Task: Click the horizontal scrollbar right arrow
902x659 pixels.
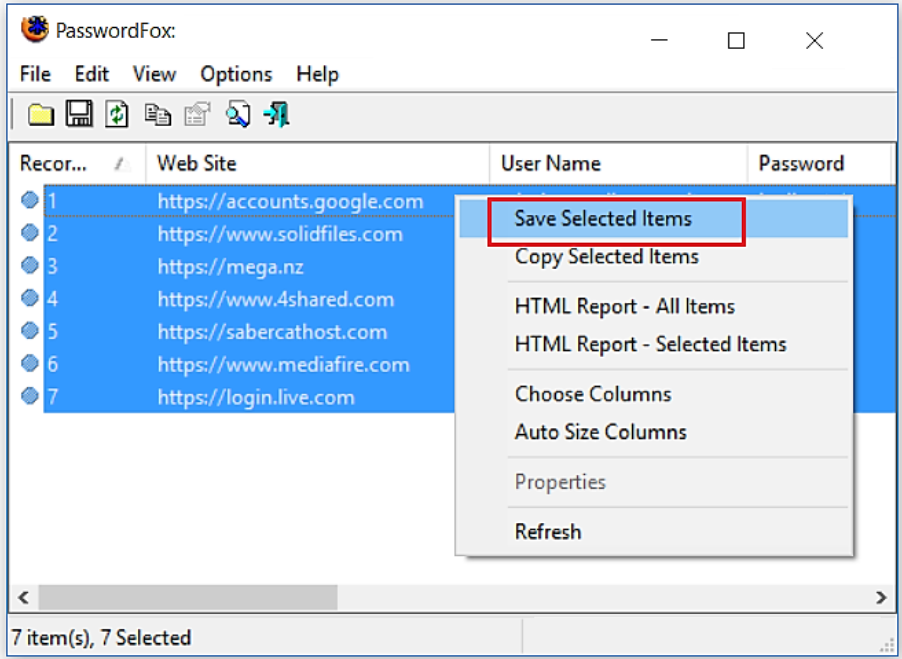Action: coord(881,597)
